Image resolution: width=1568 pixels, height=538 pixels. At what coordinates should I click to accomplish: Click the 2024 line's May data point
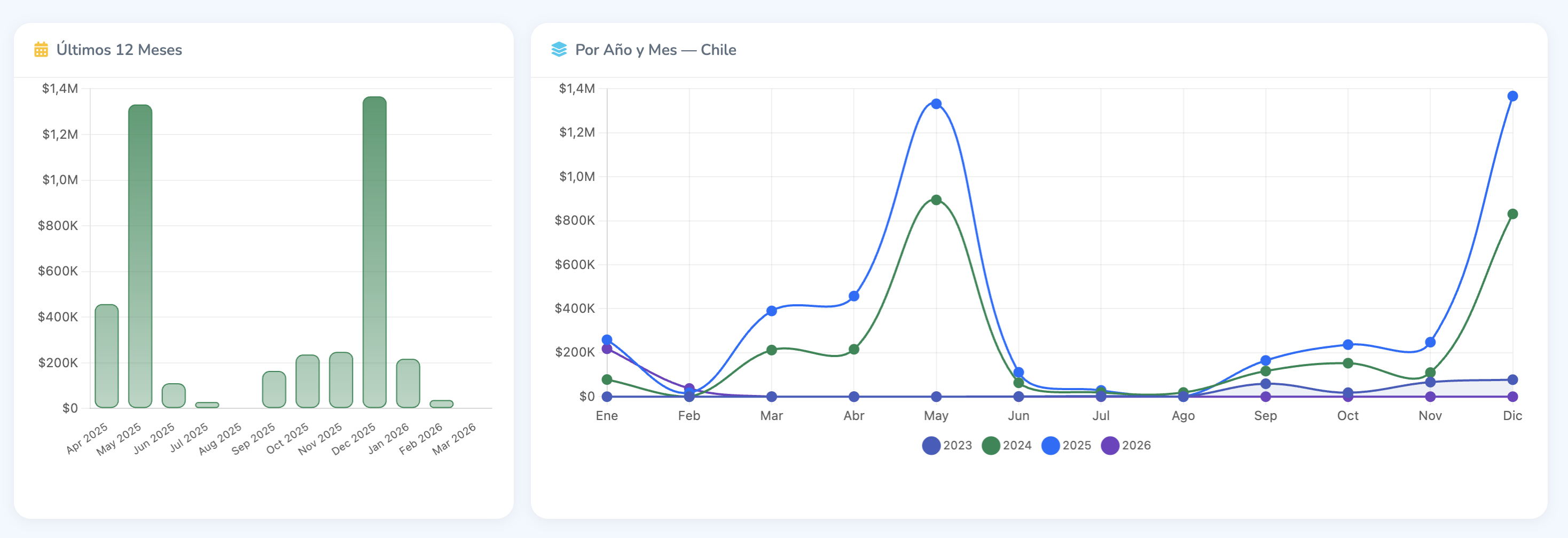(936, 200)
